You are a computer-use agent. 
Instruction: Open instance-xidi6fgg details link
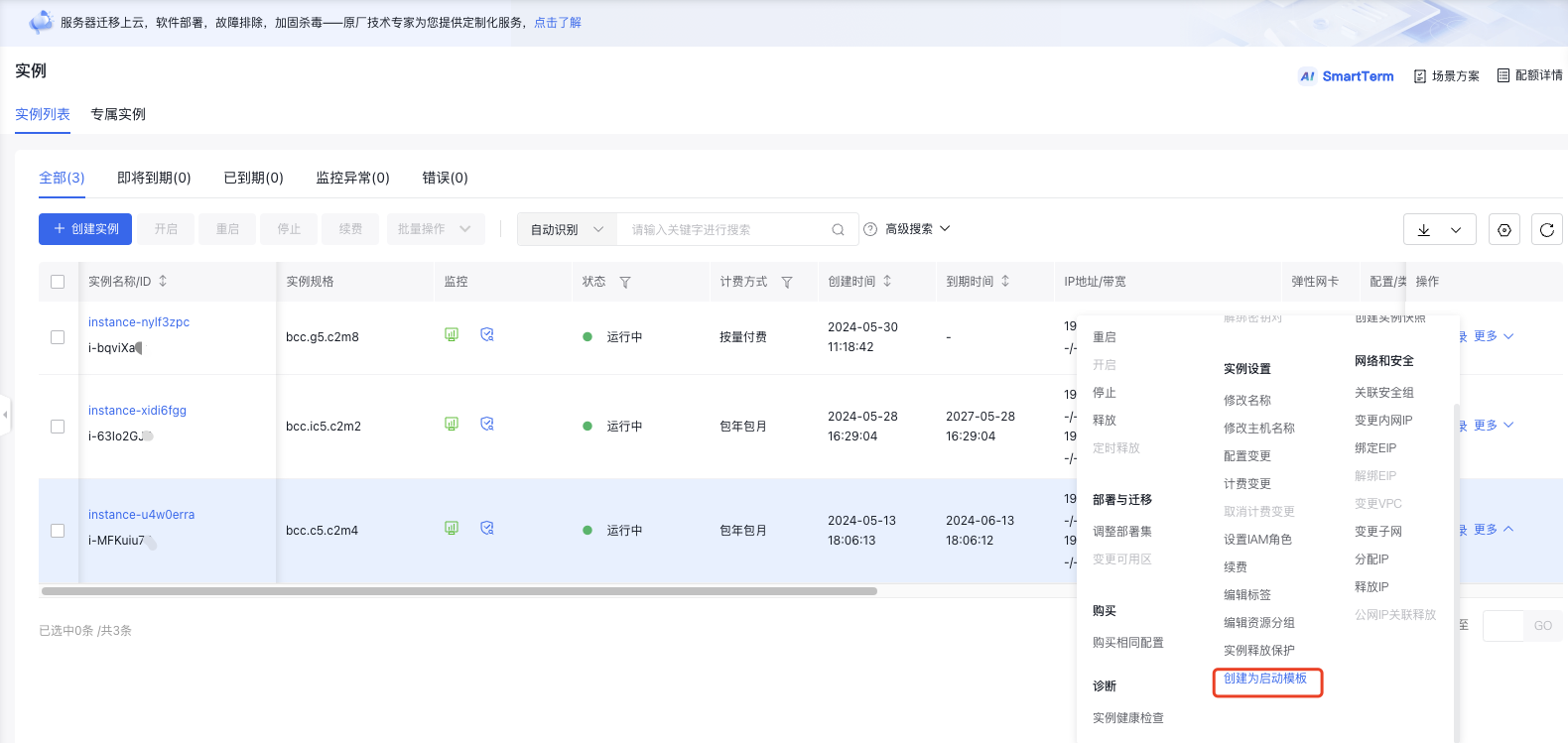(137, 411)
